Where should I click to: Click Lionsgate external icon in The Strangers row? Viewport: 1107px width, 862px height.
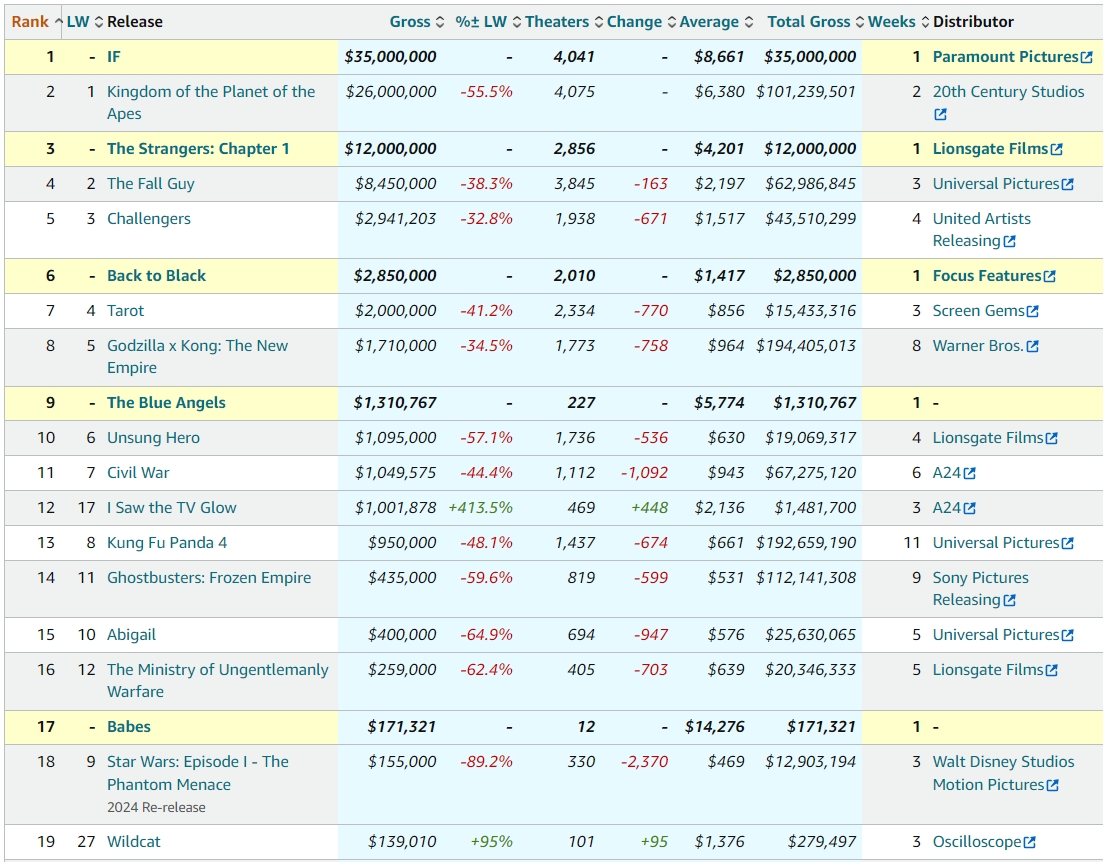1056,149
